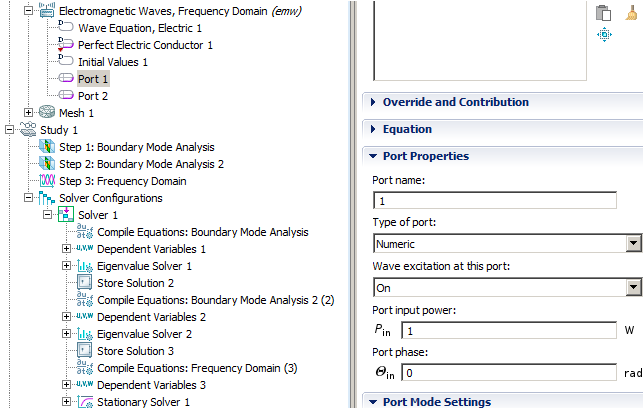The width and height of the screenshot is (644, 409).
Task: Expand the Equation section
Action: 373,129
